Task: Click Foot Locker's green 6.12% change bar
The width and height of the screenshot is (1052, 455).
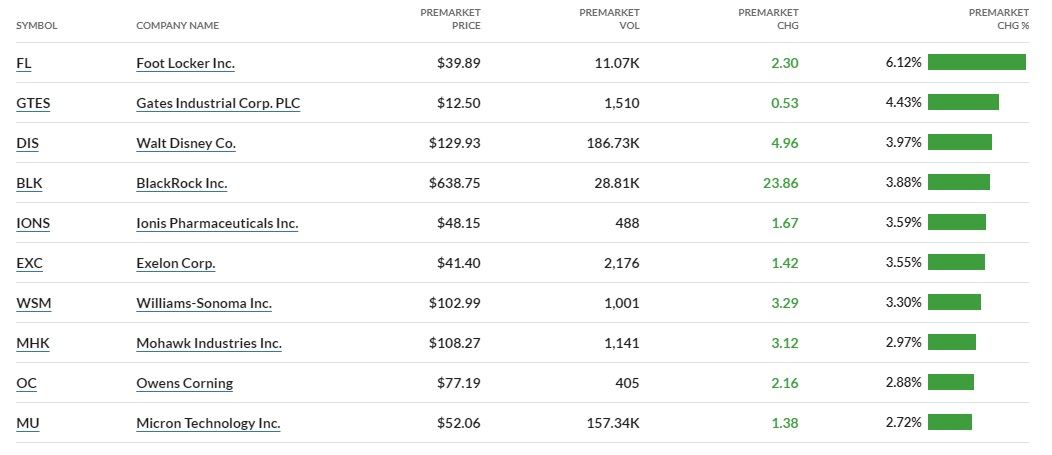Action: click(976, 62)
